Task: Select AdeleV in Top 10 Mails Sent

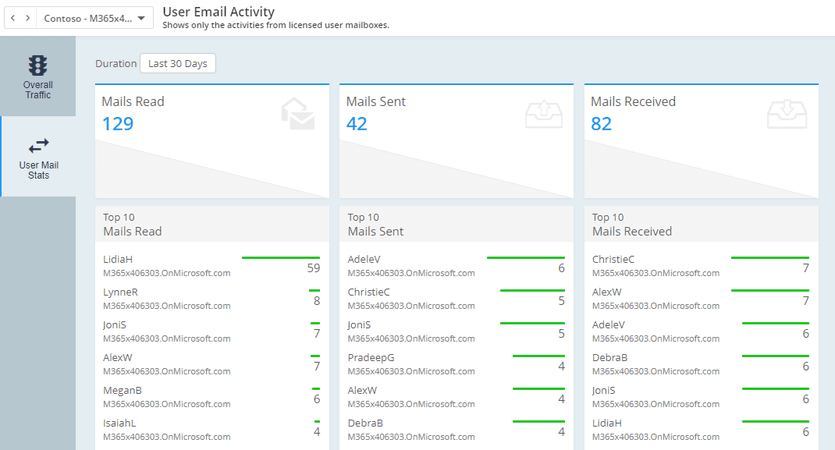Action: 364,259
